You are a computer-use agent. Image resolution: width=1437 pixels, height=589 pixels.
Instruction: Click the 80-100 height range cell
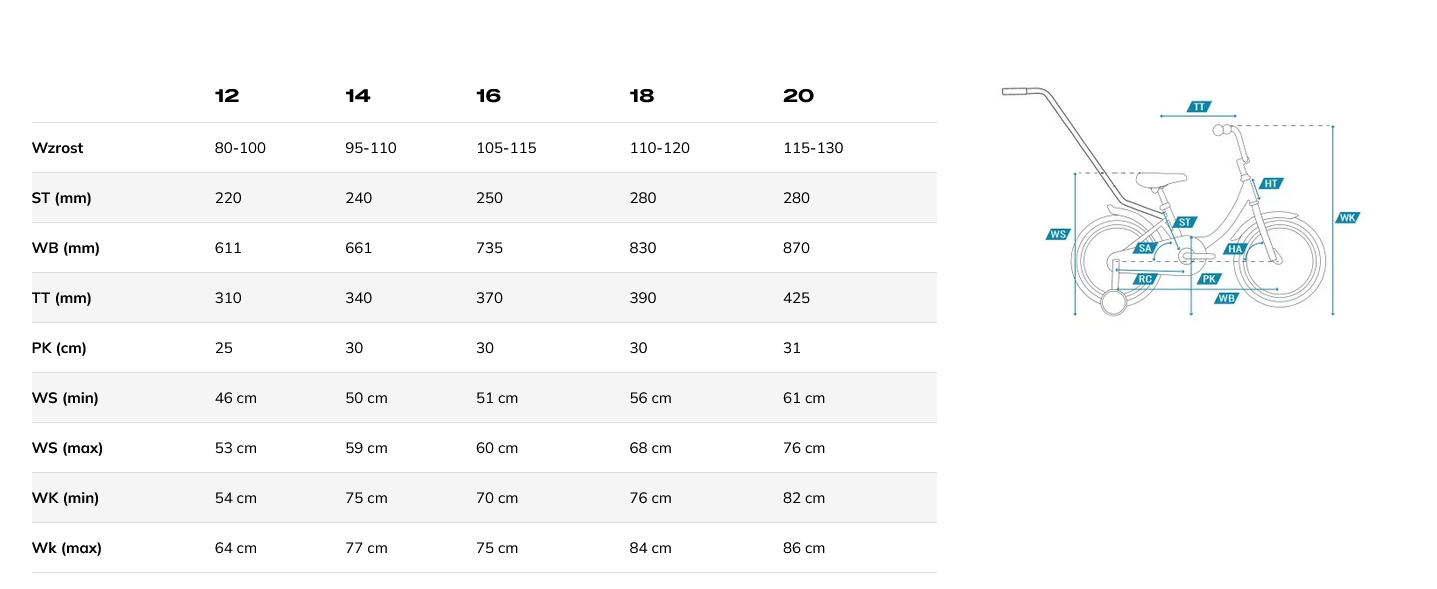tap(240, 148)
